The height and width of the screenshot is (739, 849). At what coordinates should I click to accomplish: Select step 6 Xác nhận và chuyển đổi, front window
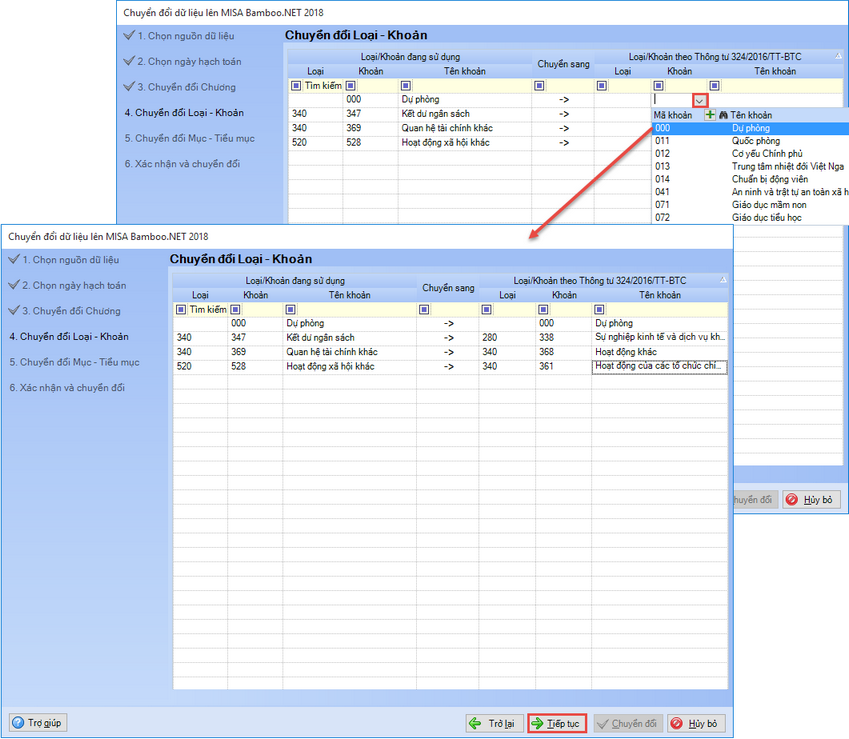pos(67,388)
